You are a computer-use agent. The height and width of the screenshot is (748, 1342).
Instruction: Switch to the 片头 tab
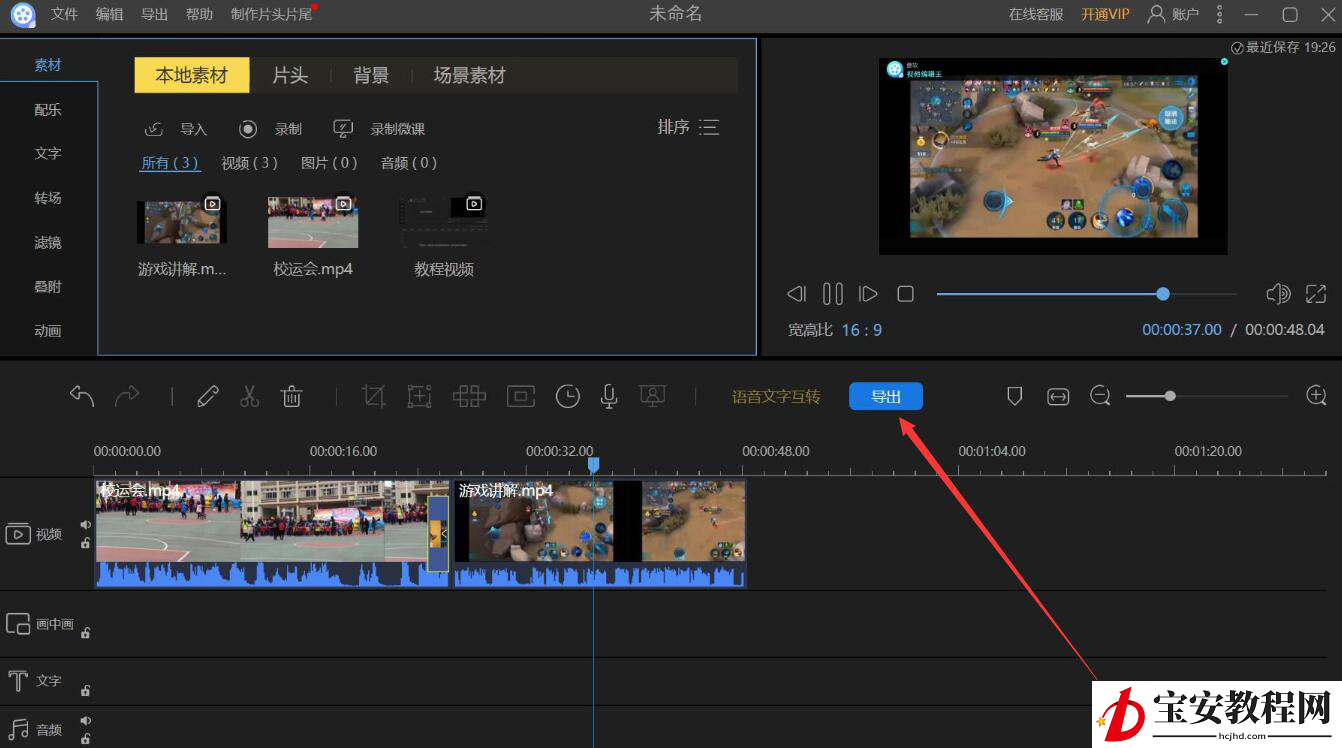(290, 75)
